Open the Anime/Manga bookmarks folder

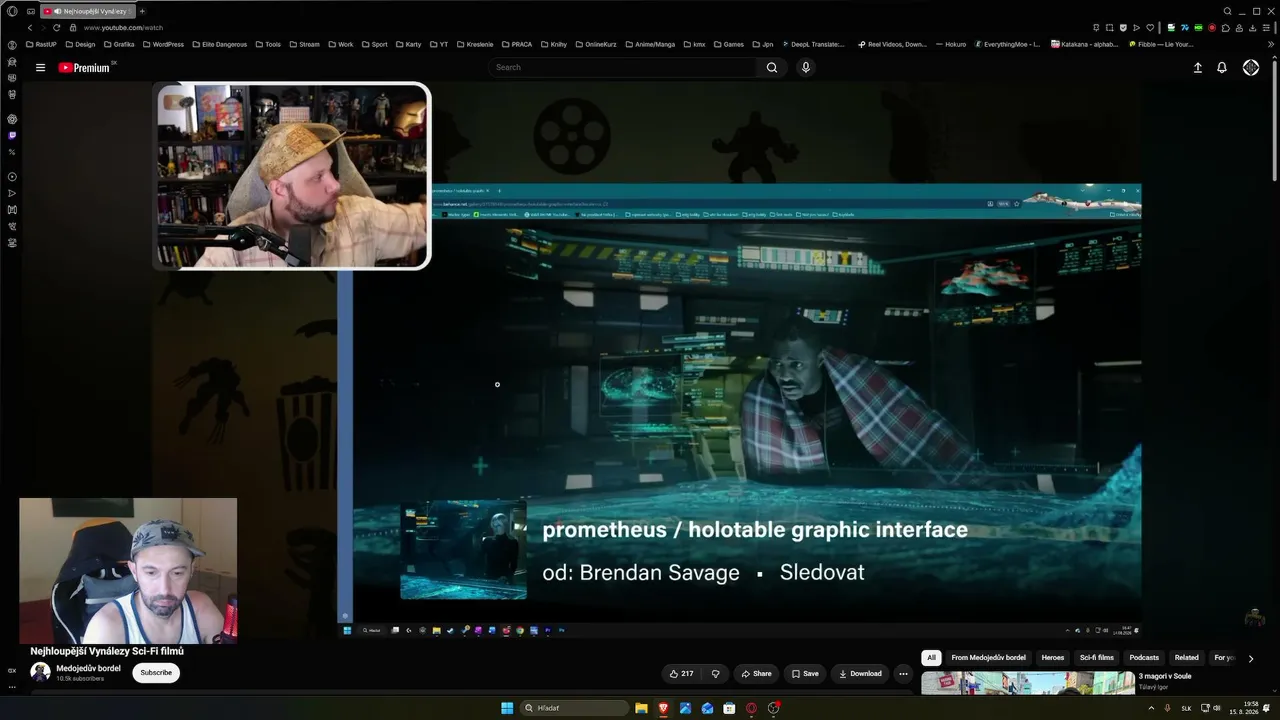[x=651, y=44]
